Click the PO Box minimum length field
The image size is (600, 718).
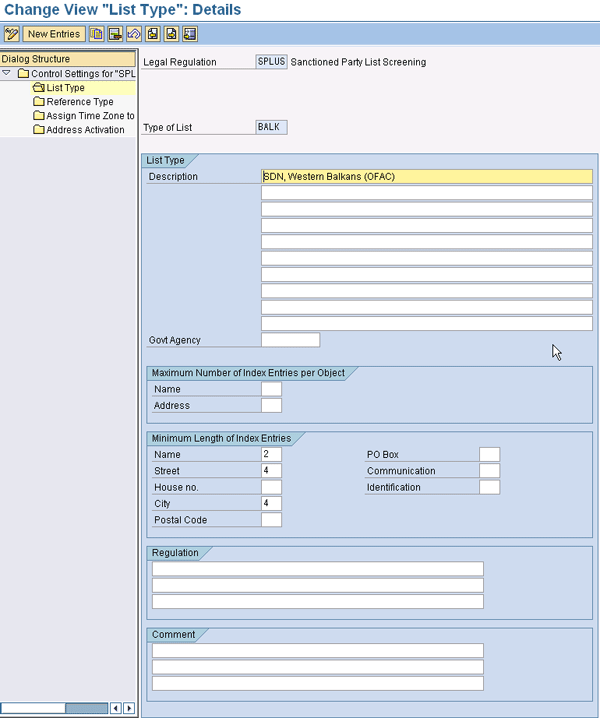488,454
